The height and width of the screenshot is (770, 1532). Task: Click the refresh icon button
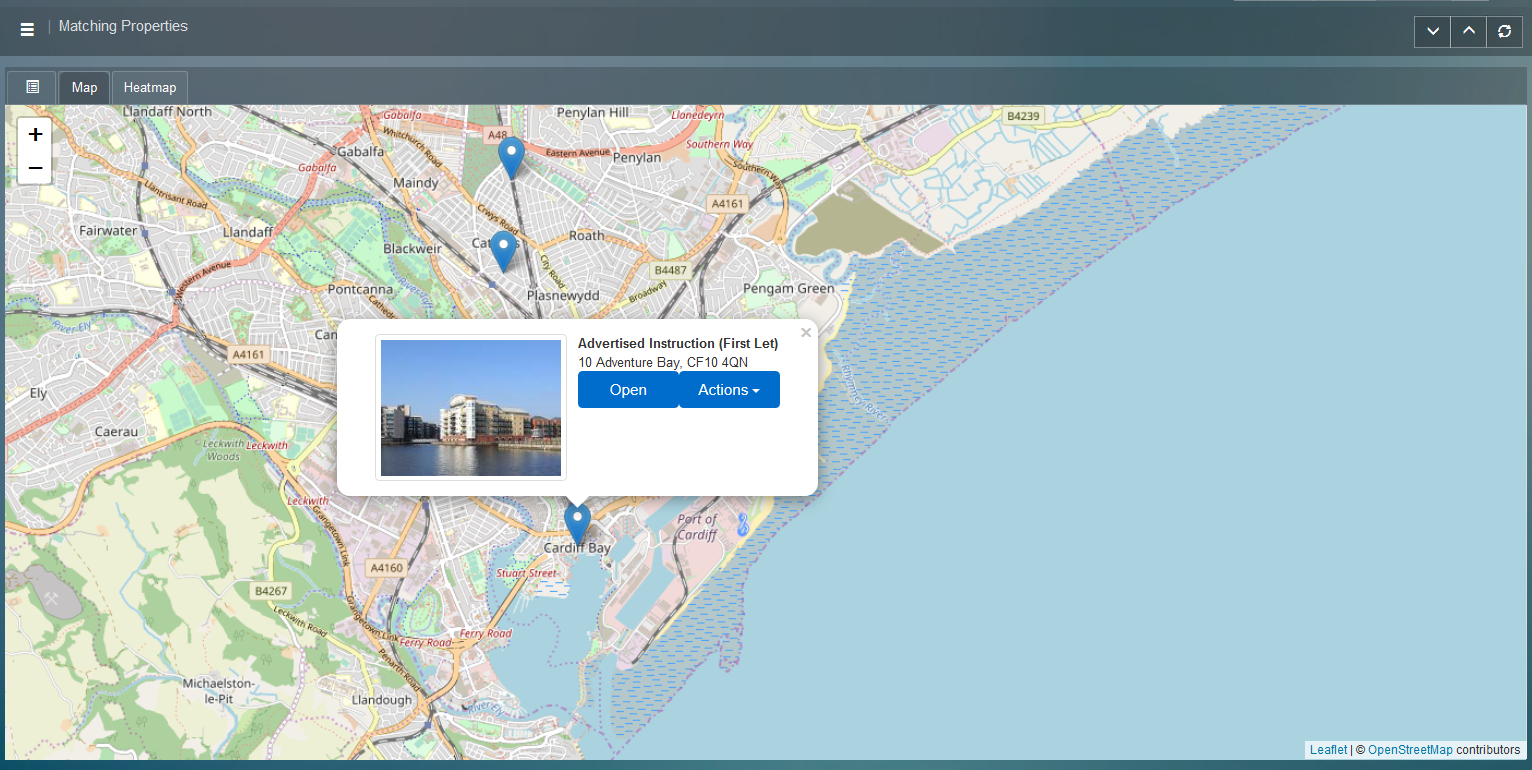(x=1504, y=32)
